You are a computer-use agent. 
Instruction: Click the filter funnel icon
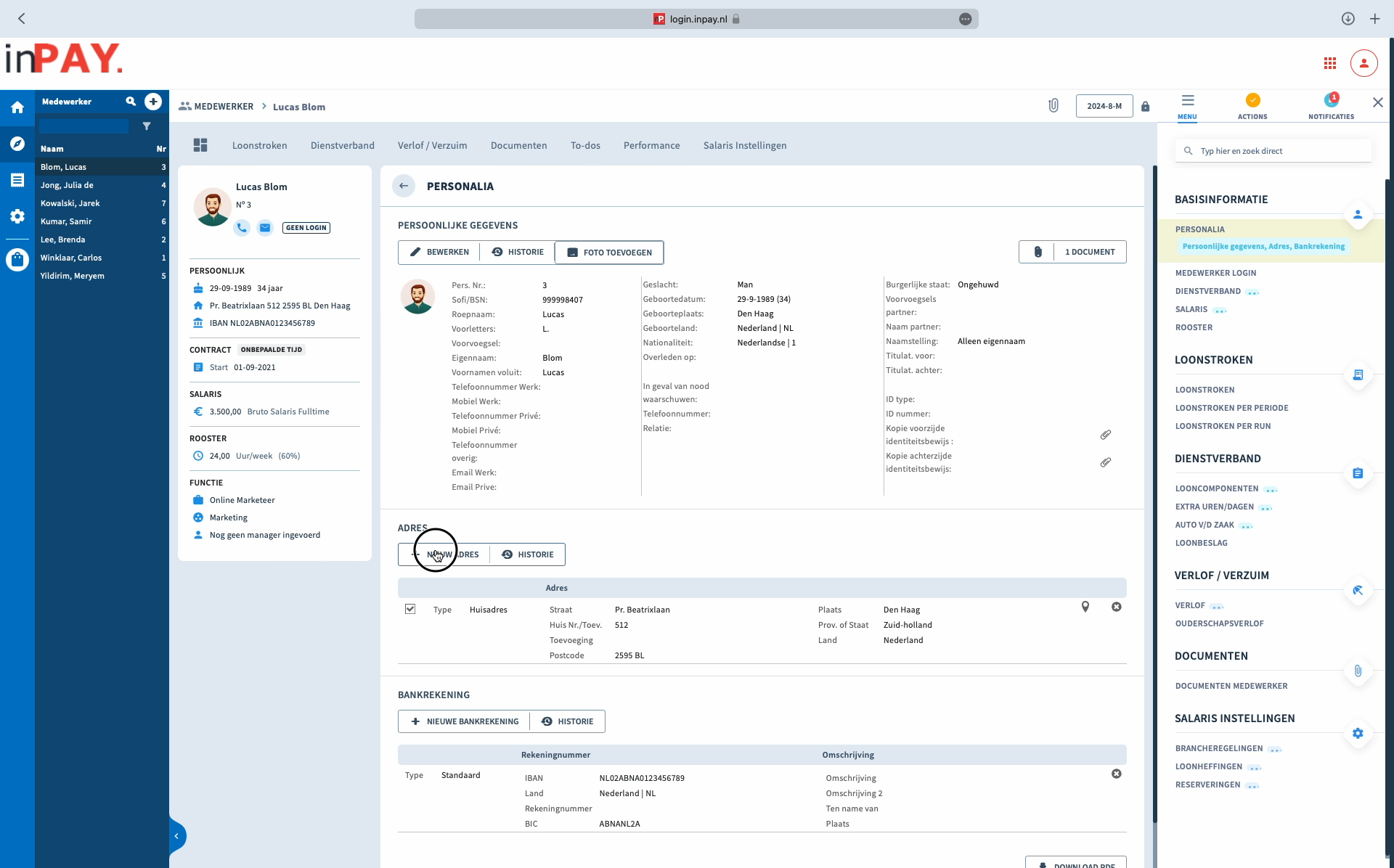point(147,126)
